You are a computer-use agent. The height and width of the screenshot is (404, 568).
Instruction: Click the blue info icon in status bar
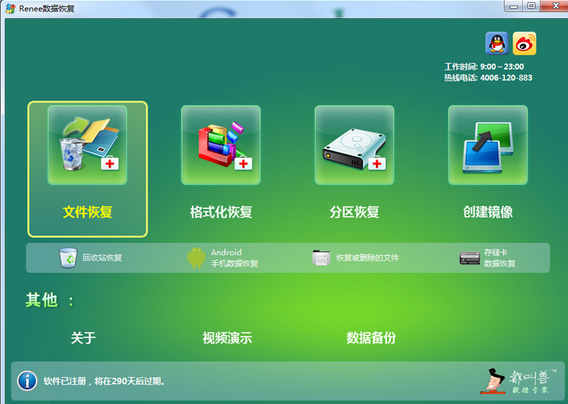click(x=27, y=381)
